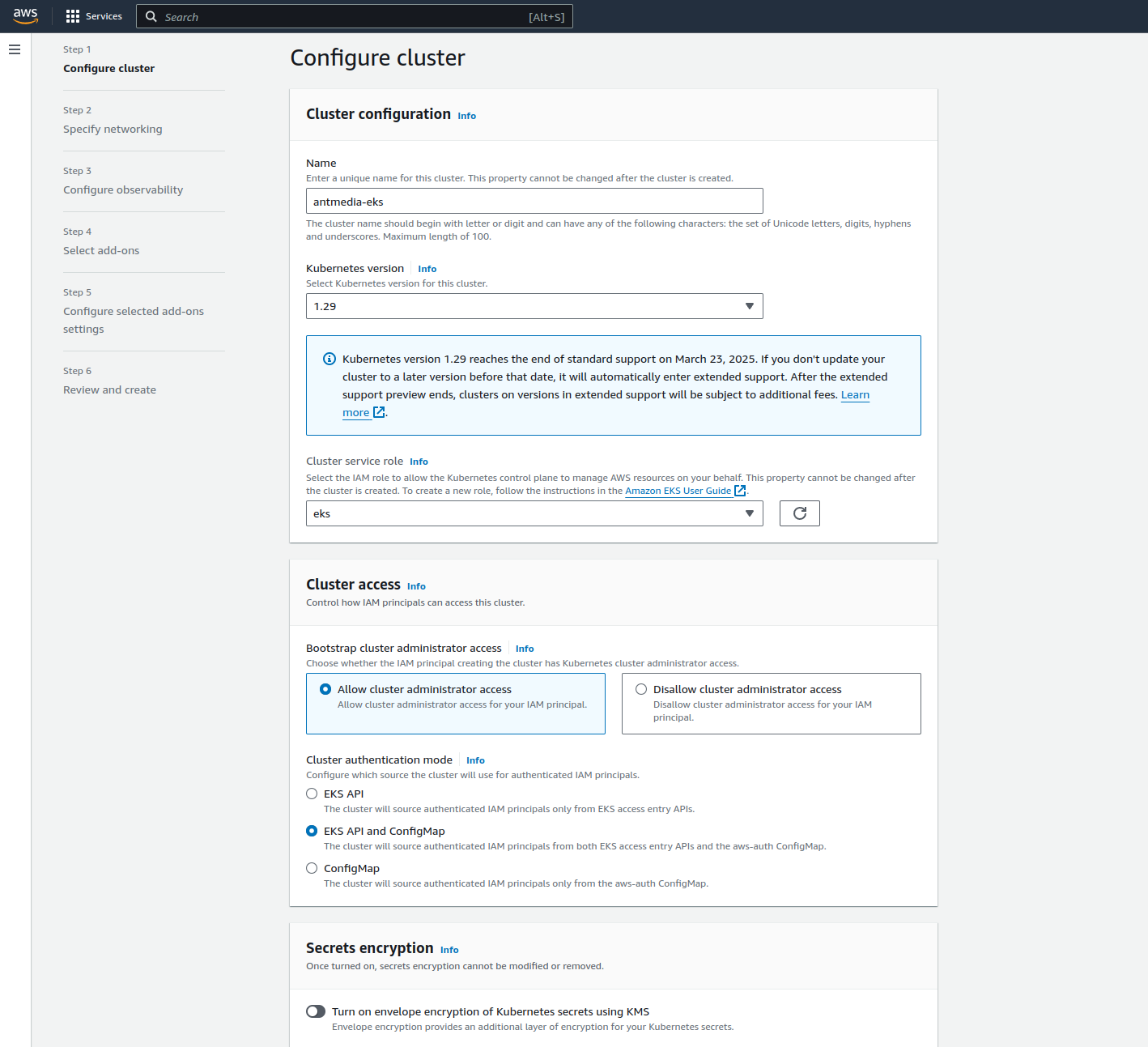The width and height of the screenshot is (1148, 1047).
Task: Open Info link beside Cluster authentication mode
Action: [x=475, y=760]
